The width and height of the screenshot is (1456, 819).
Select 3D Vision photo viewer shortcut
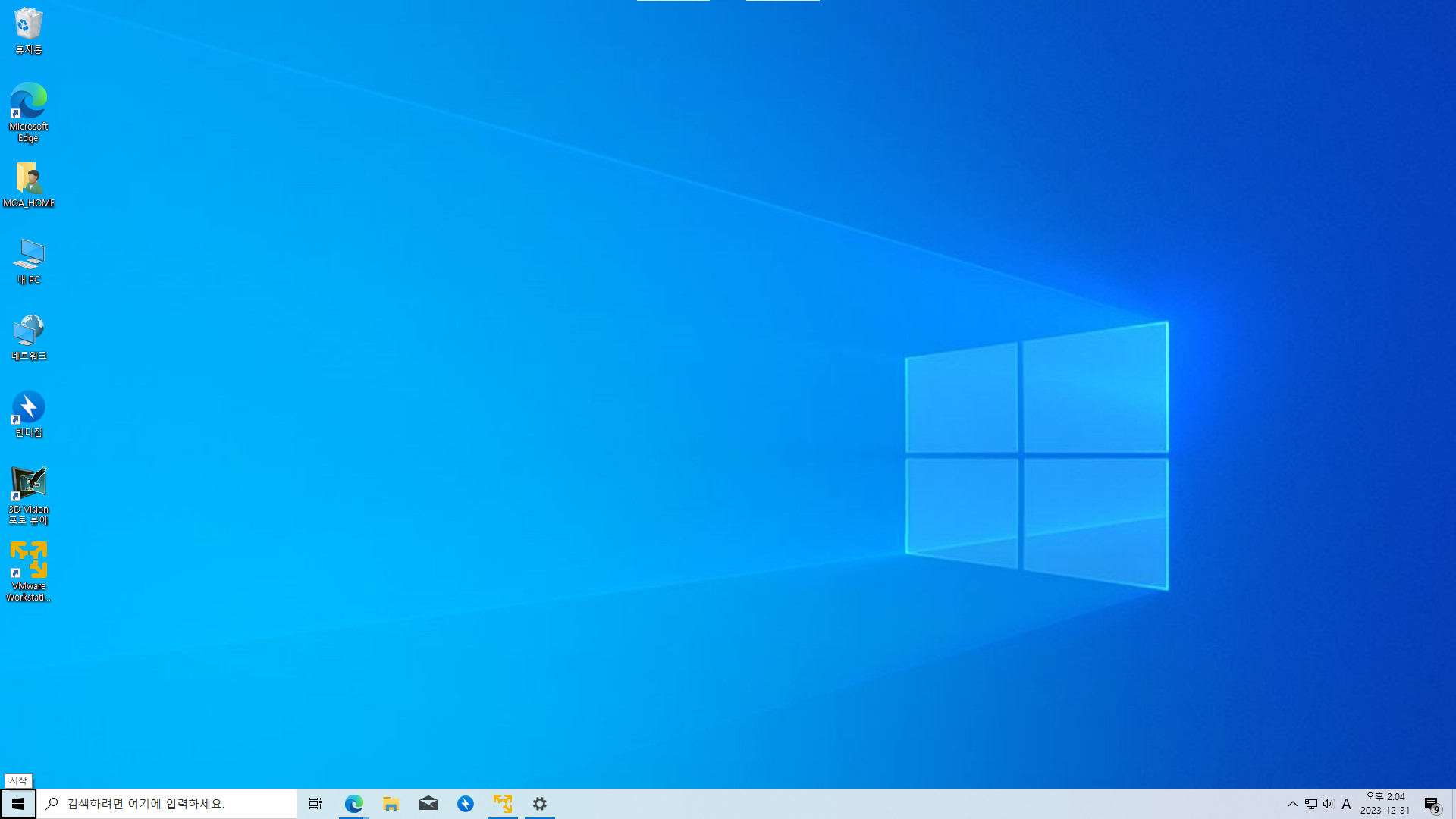coord(29,494)
